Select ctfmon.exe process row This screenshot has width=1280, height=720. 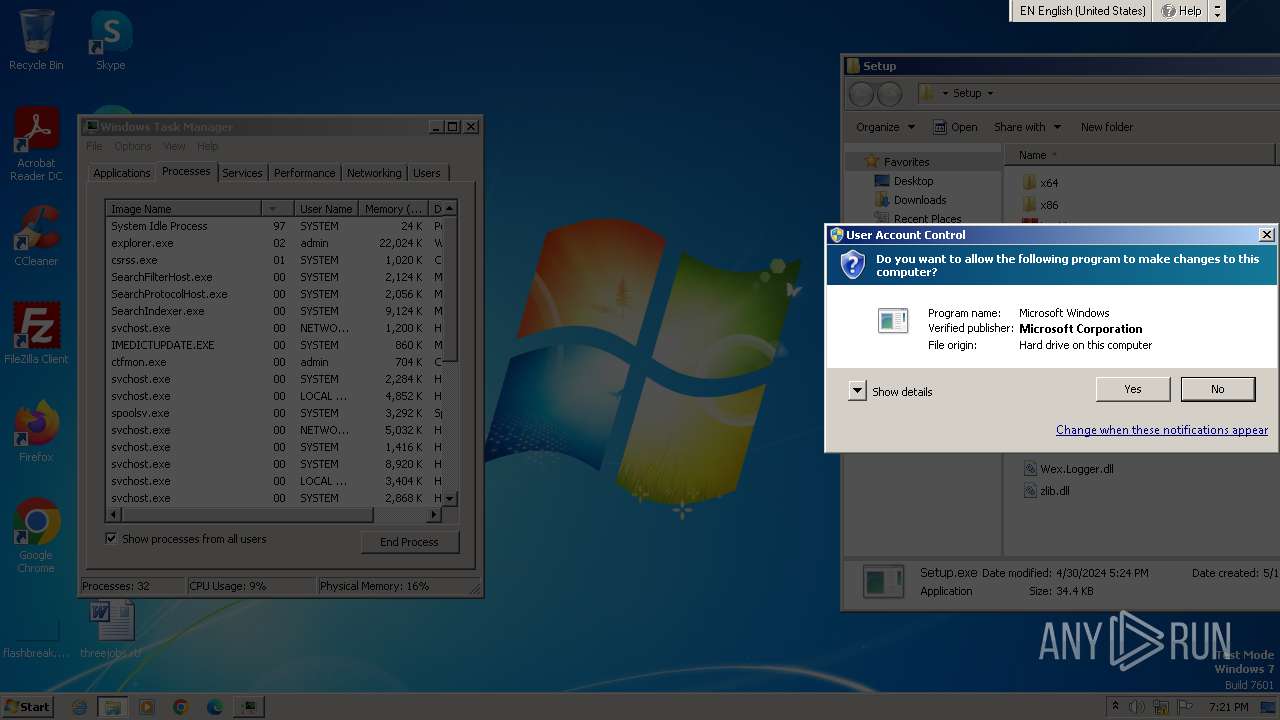[x=274, y=362]
